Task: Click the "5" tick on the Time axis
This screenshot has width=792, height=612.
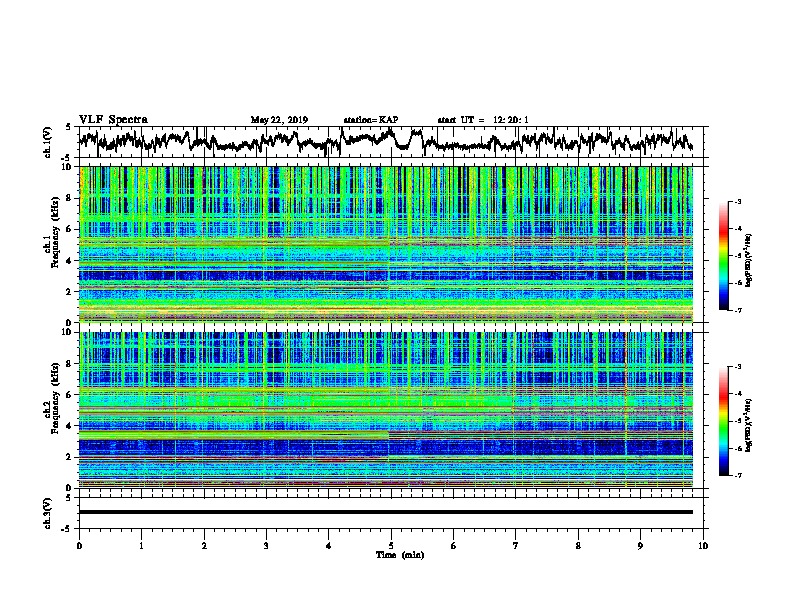Action: 391,545
